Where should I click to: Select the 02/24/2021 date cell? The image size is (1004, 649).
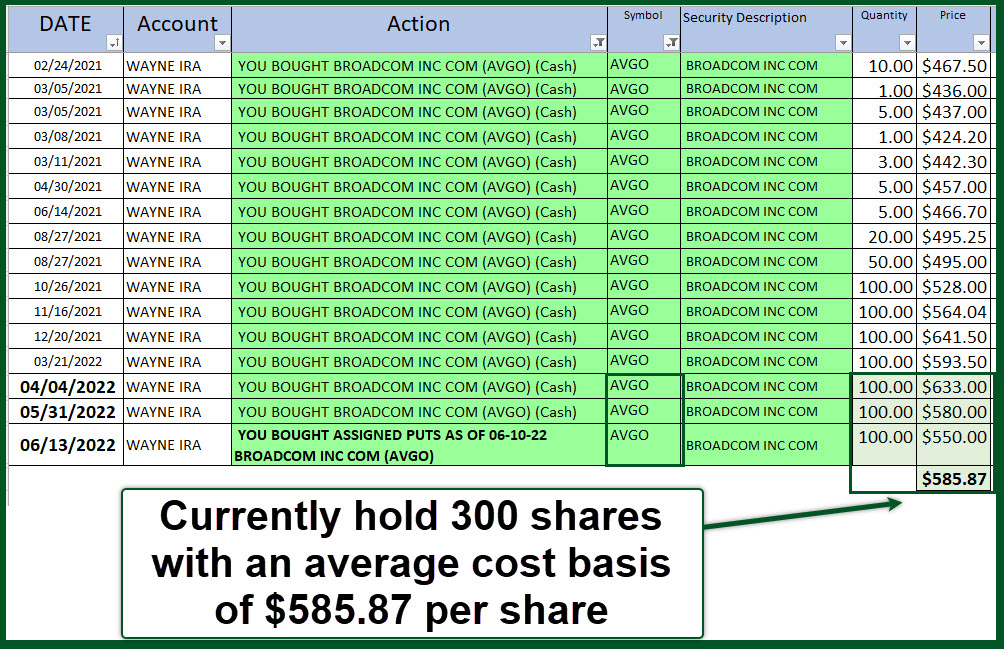[x=66, y=65]
